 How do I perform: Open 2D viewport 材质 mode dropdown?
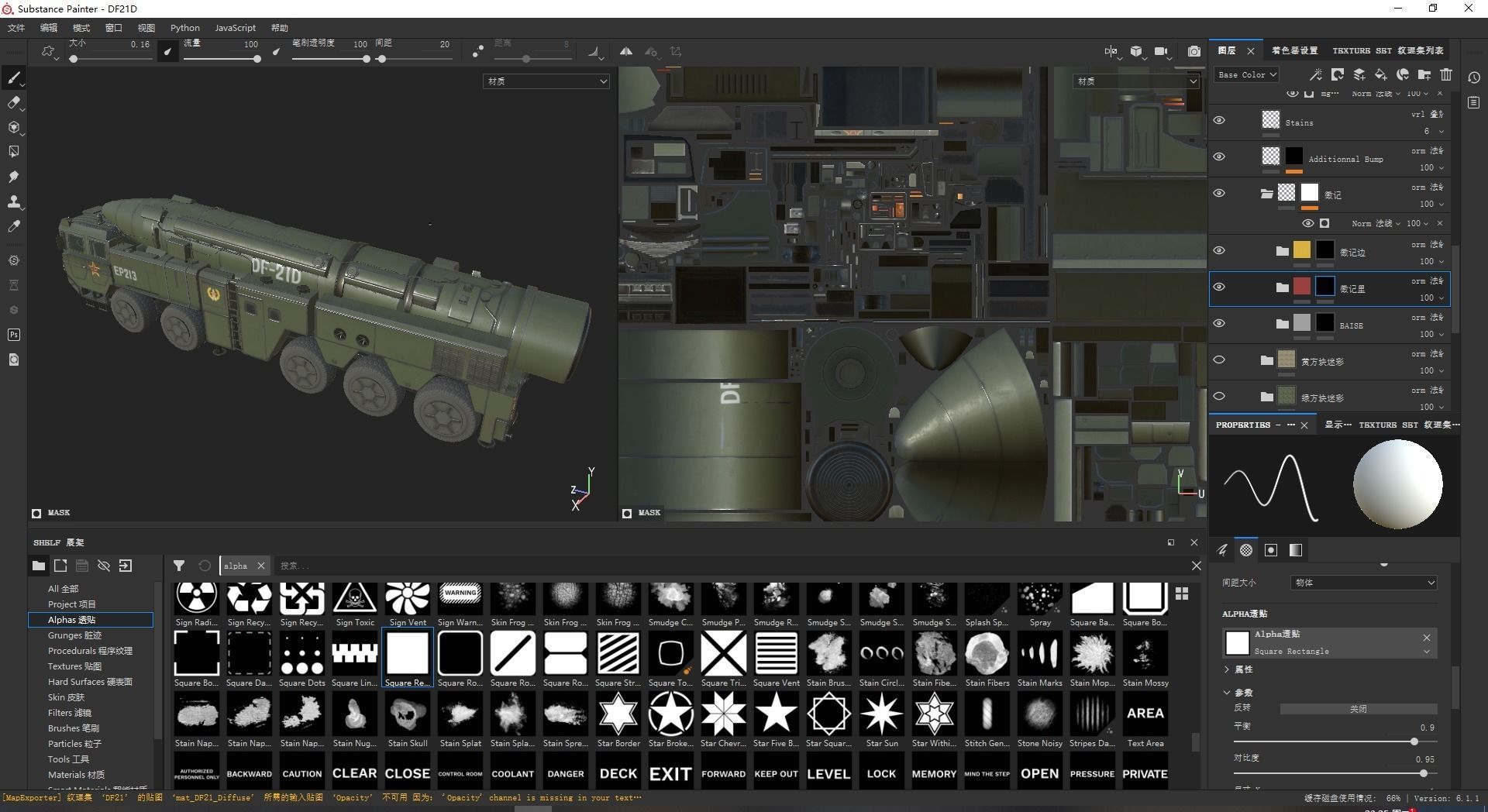[1137, 81]
